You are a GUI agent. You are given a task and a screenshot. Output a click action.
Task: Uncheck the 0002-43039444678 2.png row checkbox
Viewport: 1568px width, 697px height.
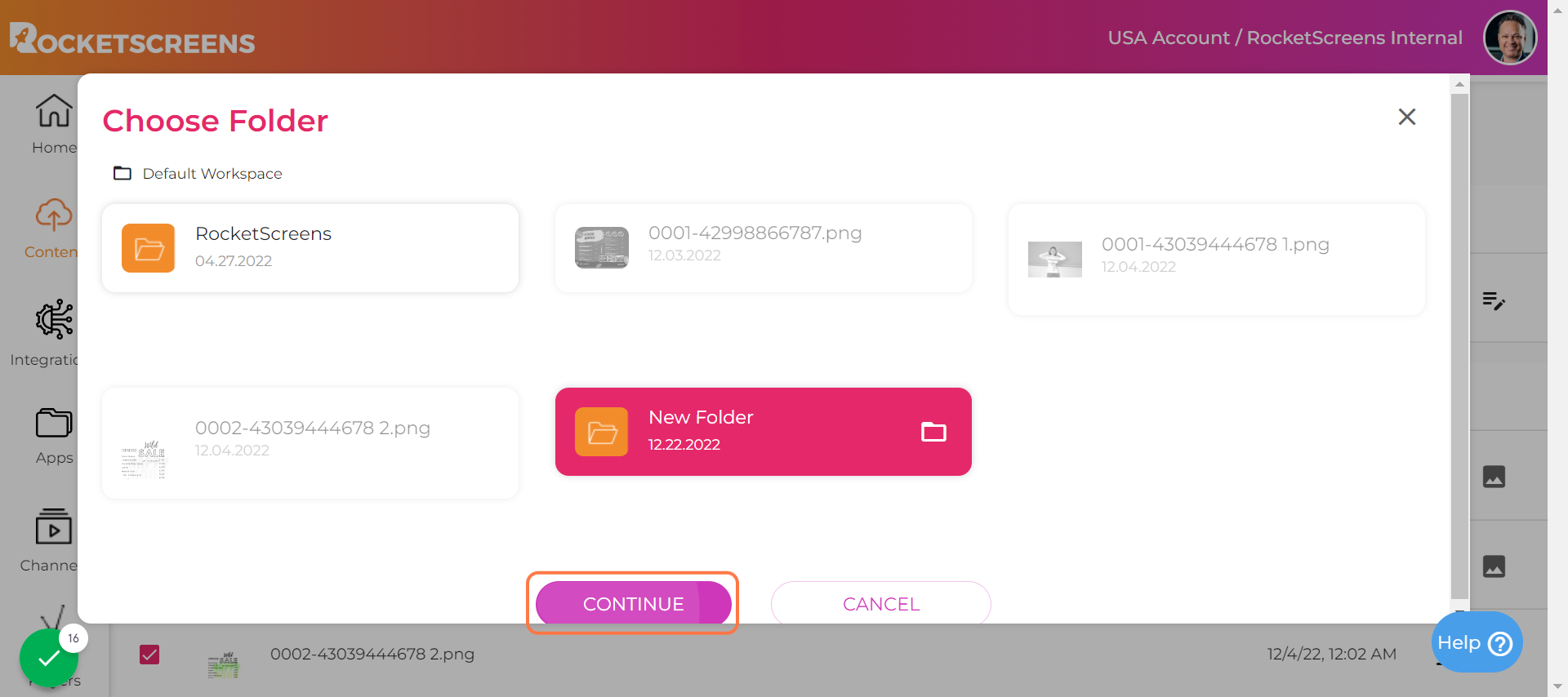[149, 655]
